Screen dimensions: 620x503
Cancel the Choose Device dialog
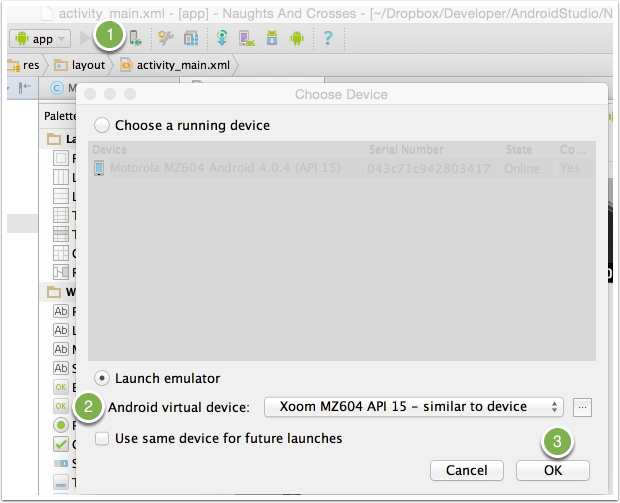point(466,470)
